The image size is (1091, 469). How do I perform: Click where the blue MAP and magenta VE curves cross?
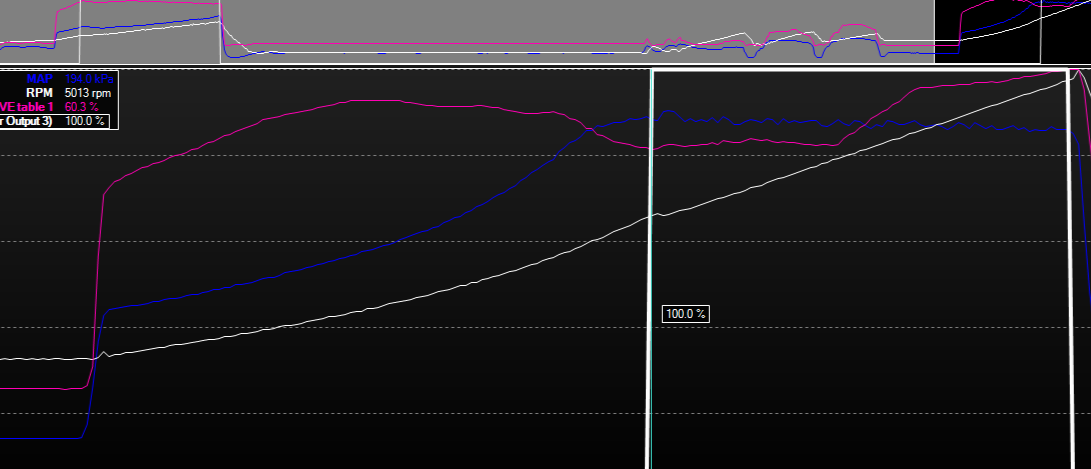(589, 129)
